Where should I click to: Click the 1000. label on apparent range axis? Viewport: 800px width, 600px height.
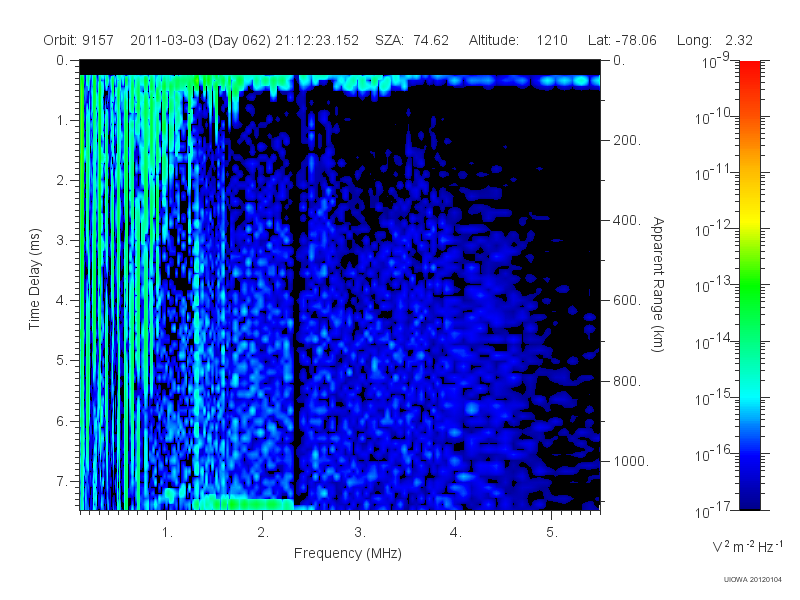point(631,461)
